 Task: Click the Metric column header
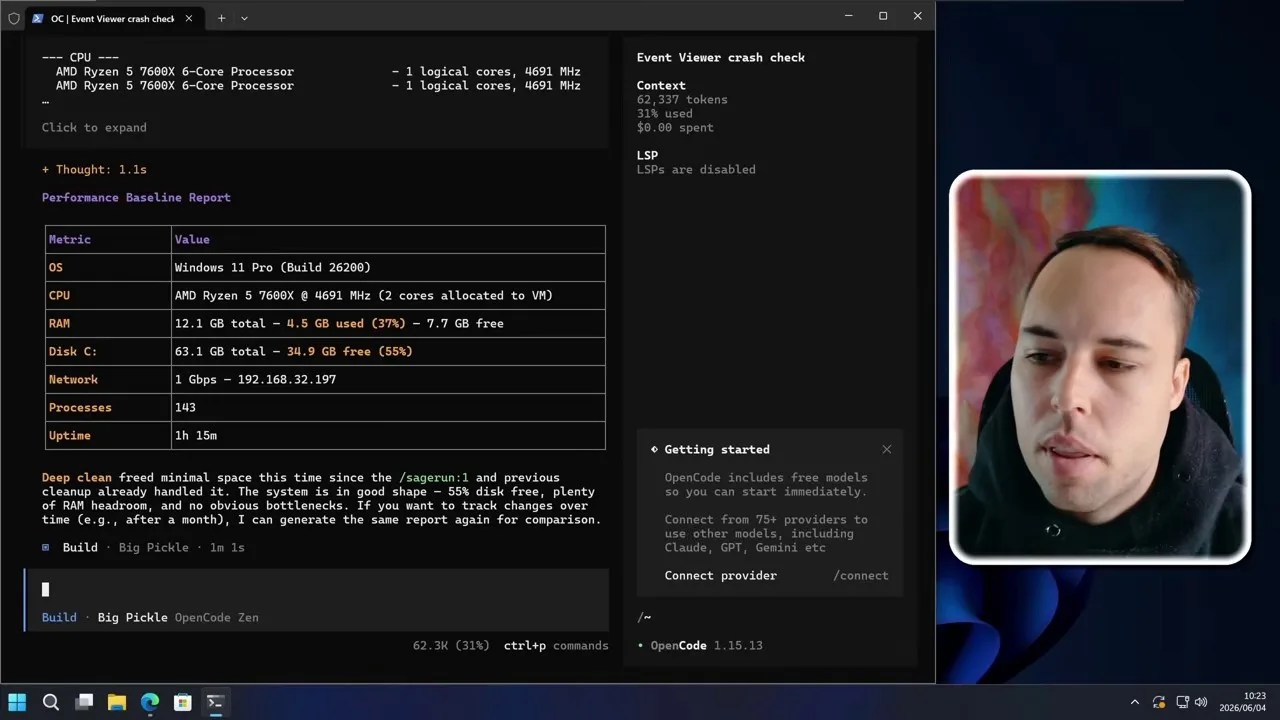[70, 240]
